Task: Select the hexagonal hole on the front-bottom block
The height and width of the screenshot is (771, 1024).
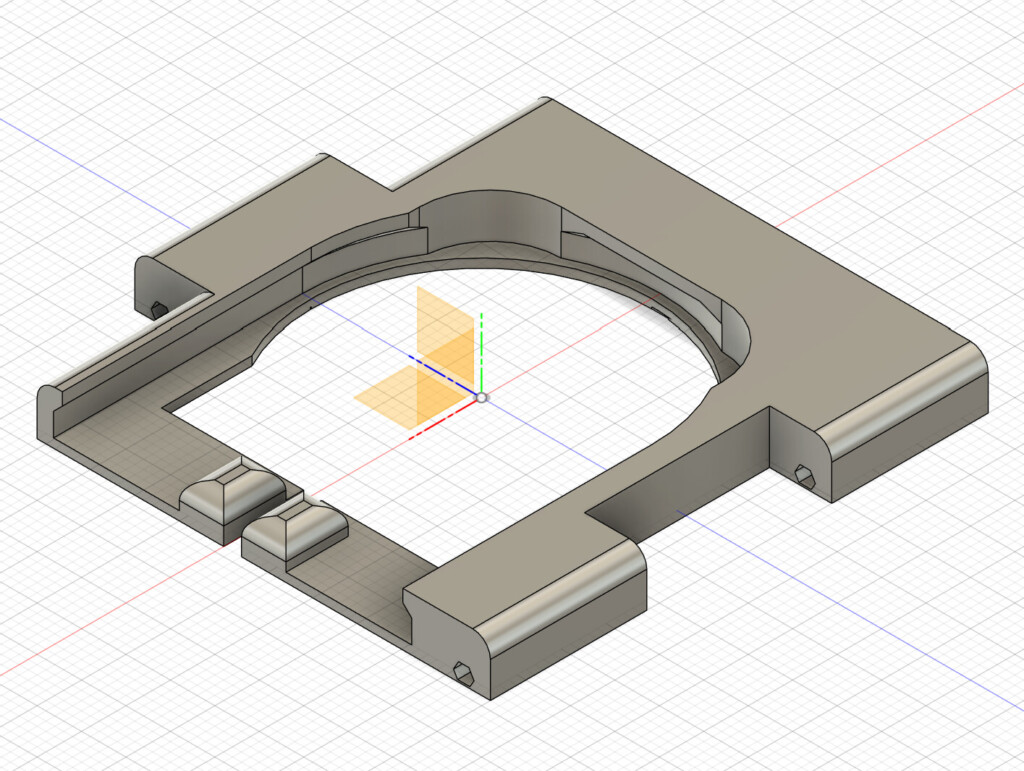Action: point(464,672)
